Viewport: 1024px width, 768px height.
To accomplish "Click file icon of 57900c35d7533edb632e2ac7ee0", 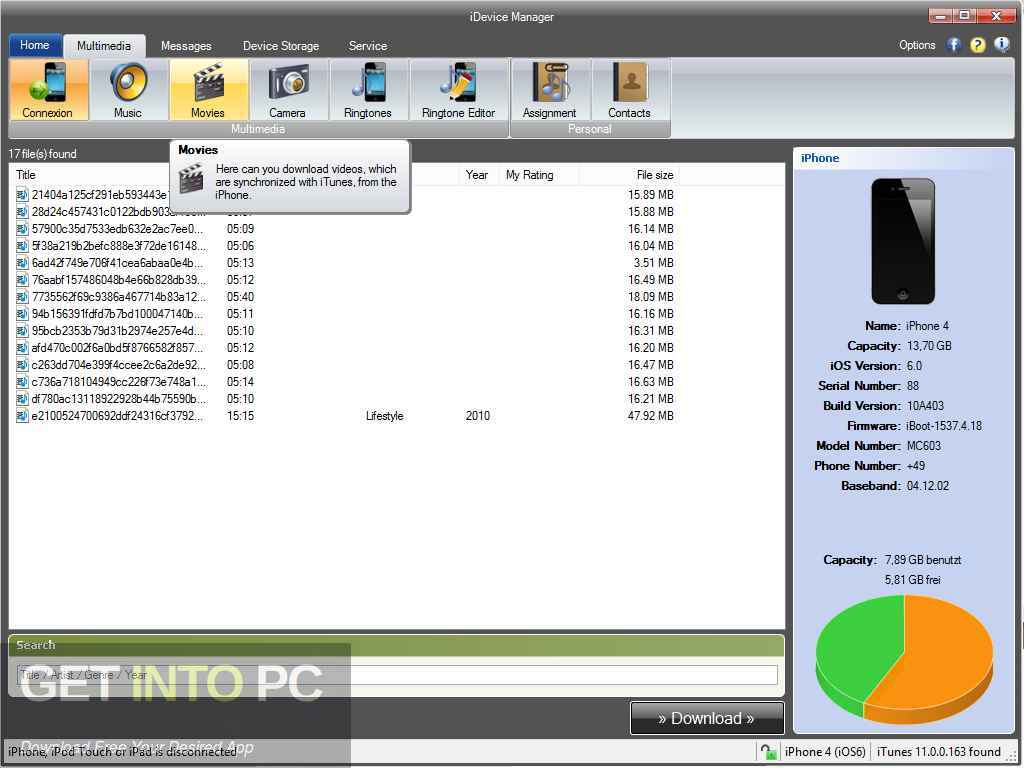I will click(x=22, y=229).
